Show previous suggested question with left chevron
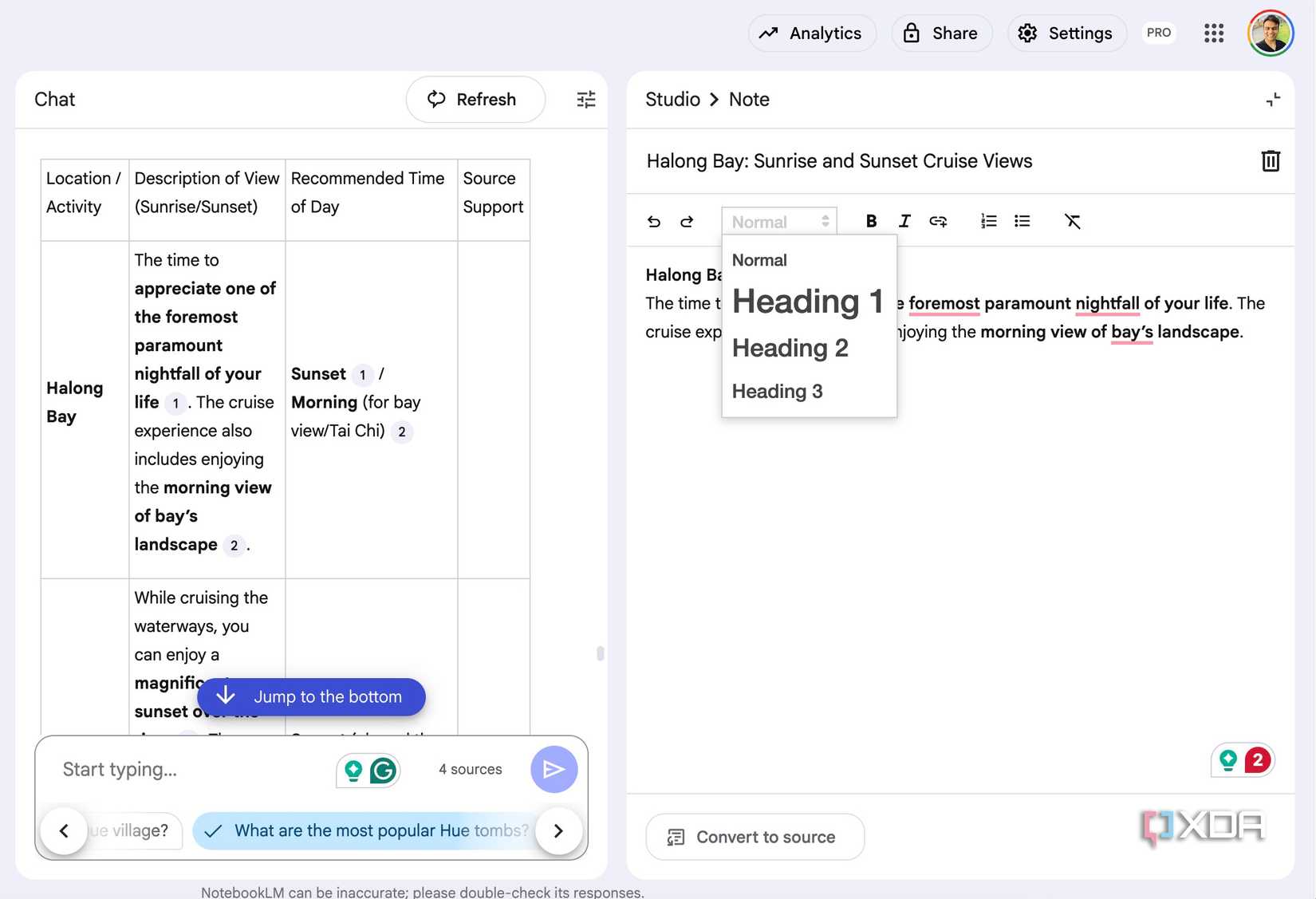The width and height of the screenshot is (1316, 899). coord(64,830)
